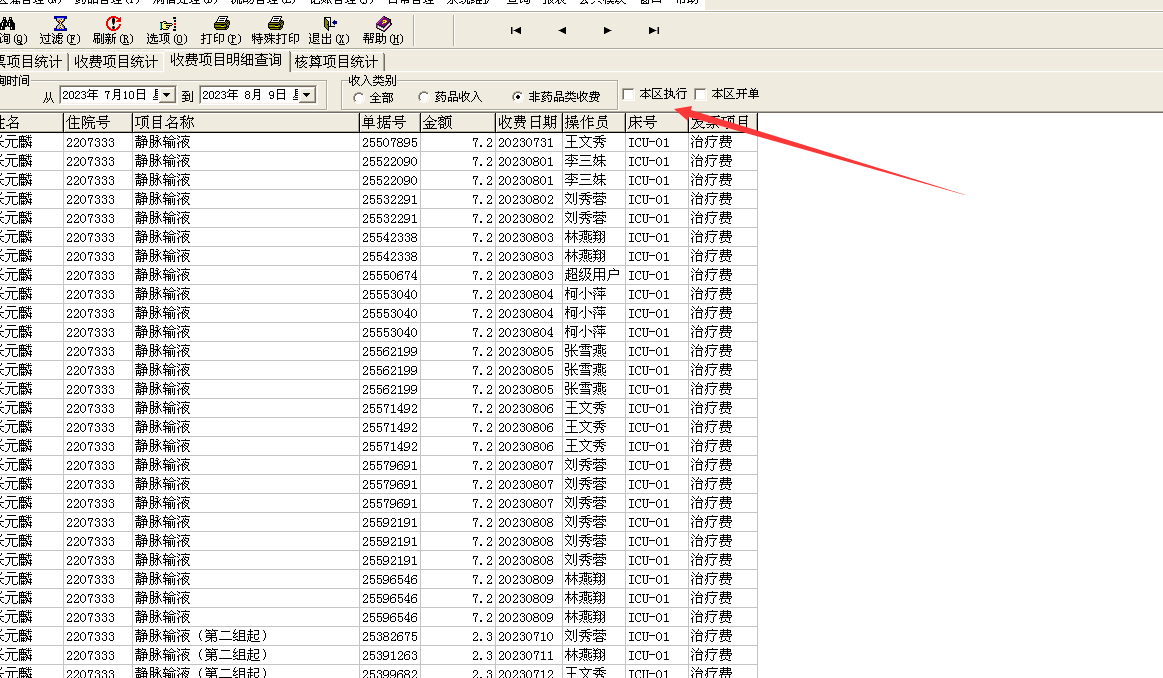Switch to the 收费项目统计 tab
This screenshot has width=1163, height=678.
(x=116, y=62)
